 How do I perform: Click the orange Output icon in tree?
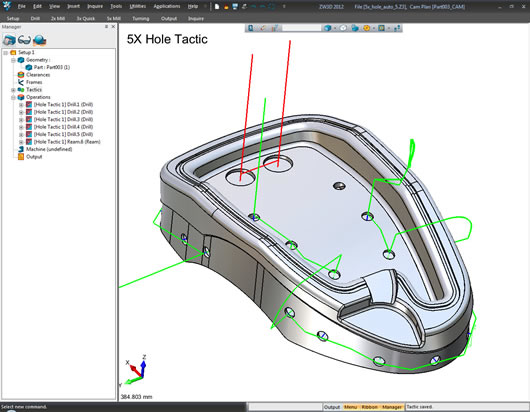click(x=21, y=156)
